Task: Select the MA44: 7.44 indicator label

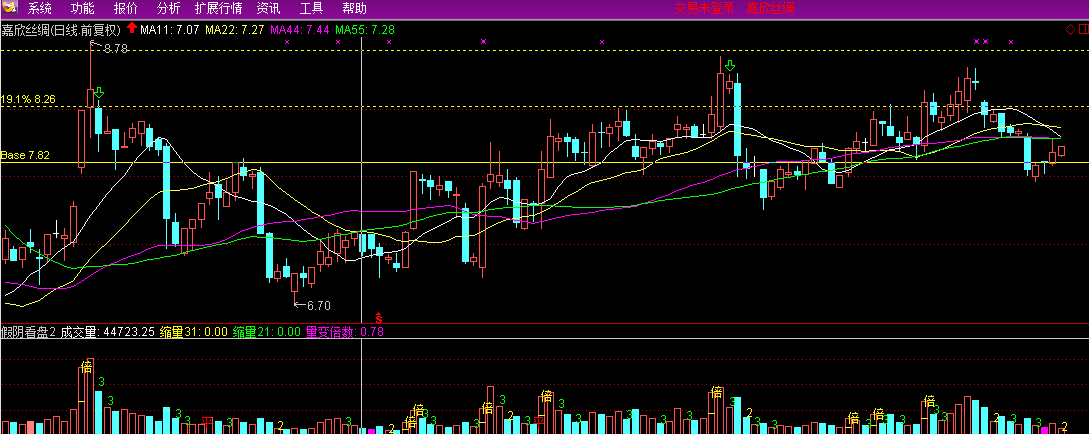Action: (300, 30)
